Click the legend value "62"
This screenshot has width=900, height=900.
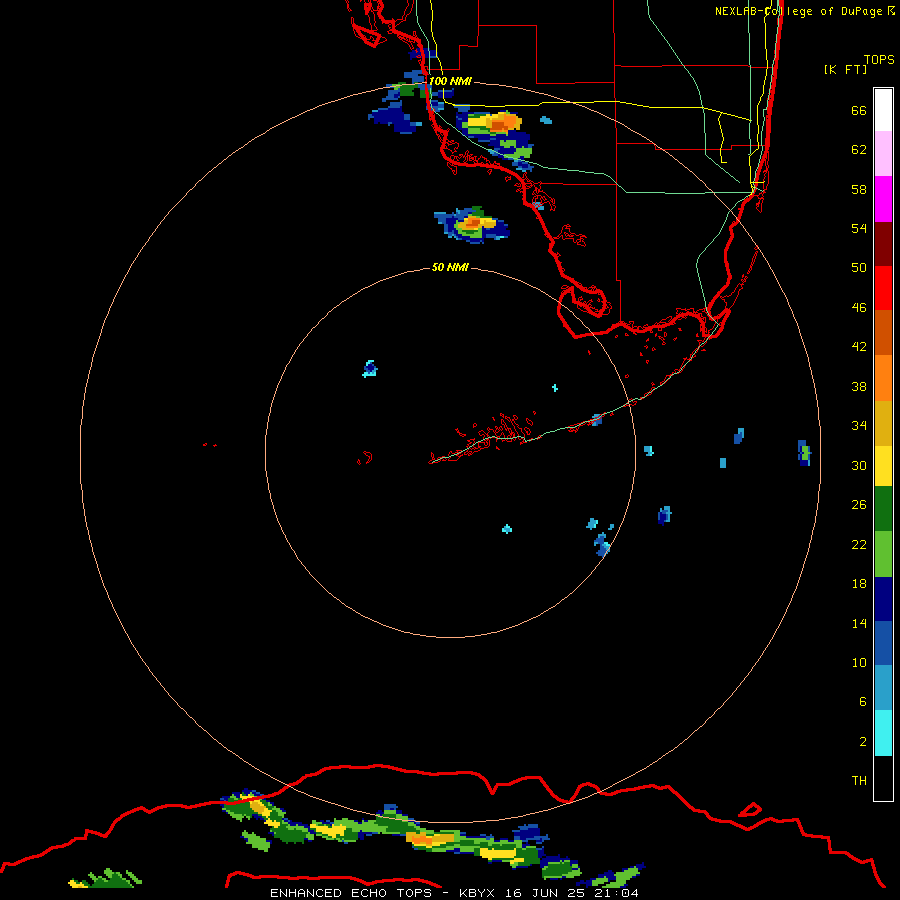(859, 150)
